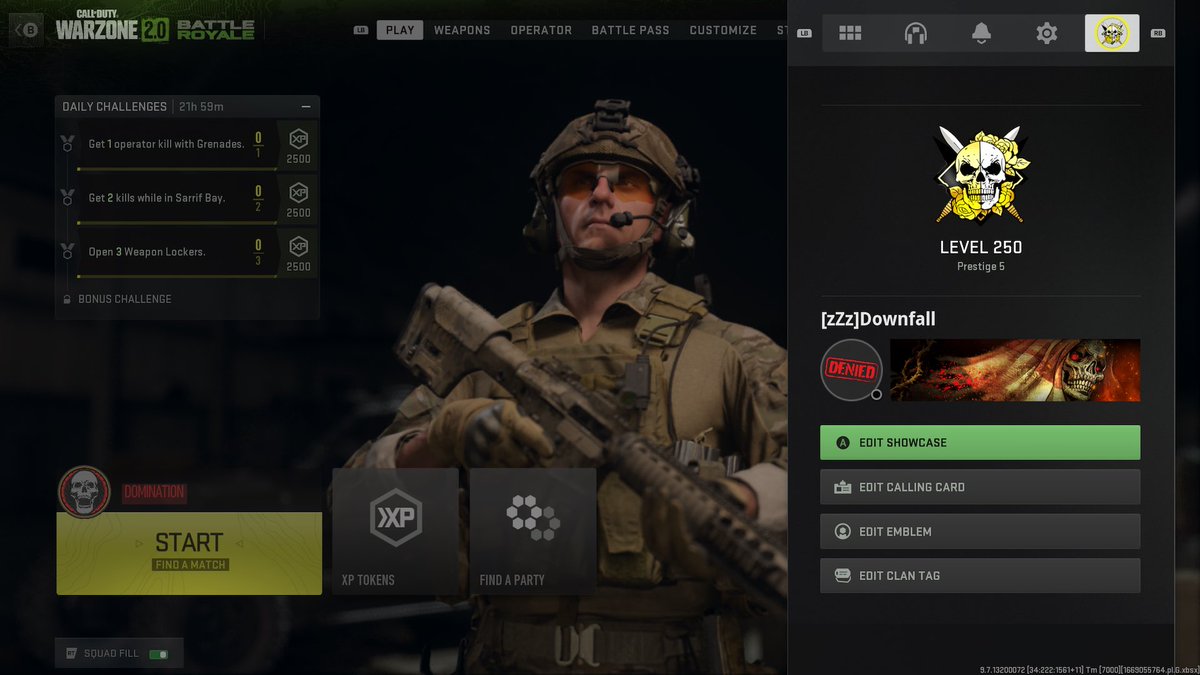Click XP reward icon for Sarrif Bay challenge
The image size is (1200, 675).
[298, 193]
